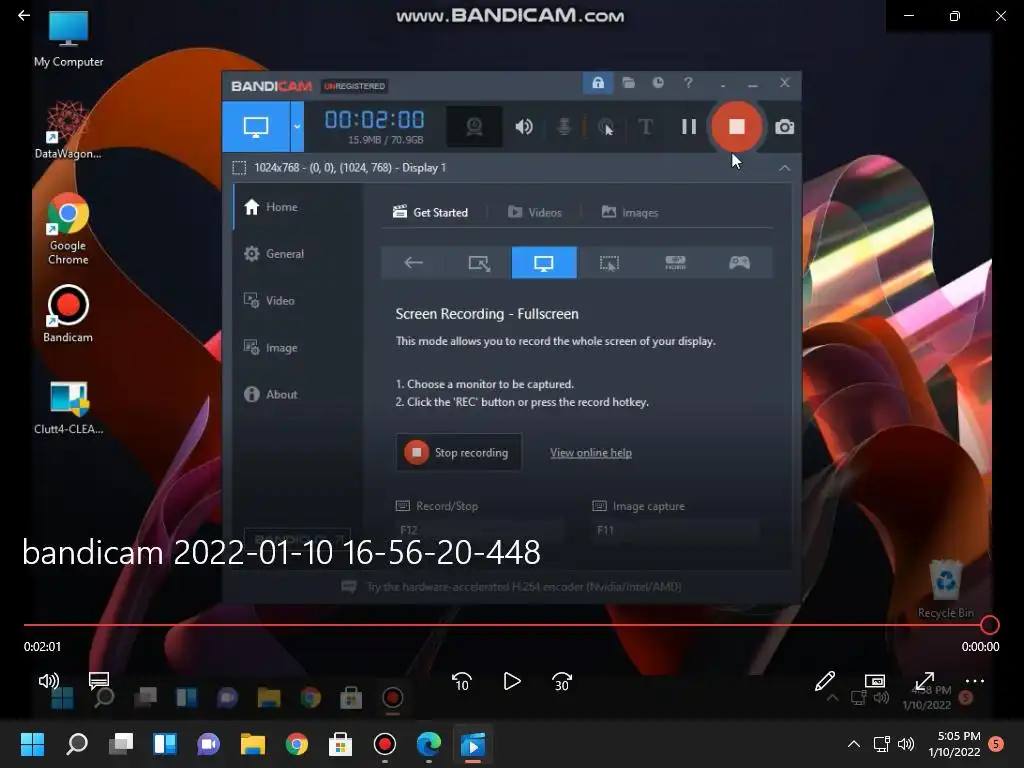Toggle Bandicam's microphone icon

tap(564, 127)
